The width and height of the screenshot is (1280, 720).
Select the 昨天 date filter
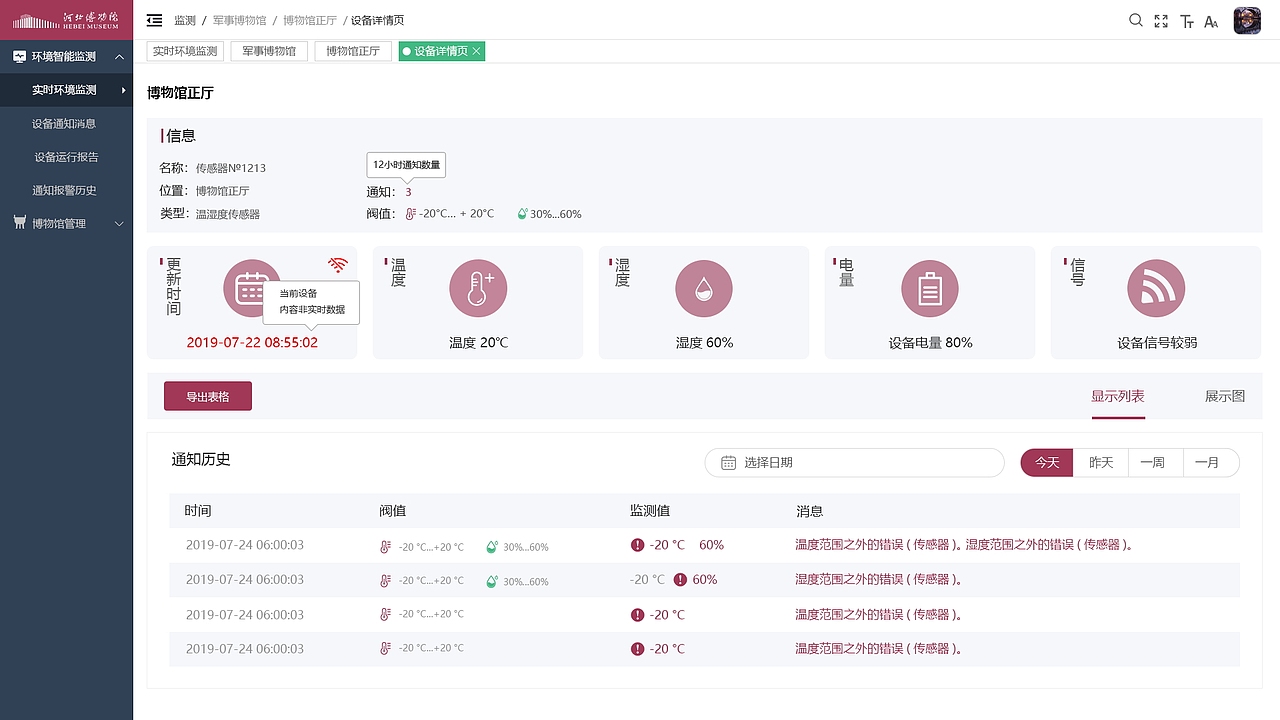pyautogui.click(x=1100, y=462)
